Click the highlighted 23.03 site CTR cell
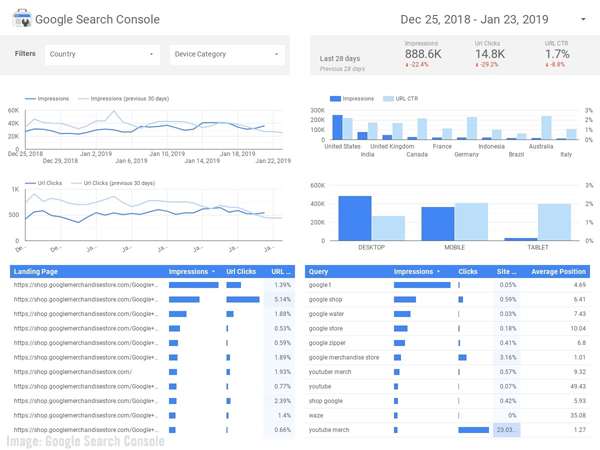600x450 pixels. point(506,430)
